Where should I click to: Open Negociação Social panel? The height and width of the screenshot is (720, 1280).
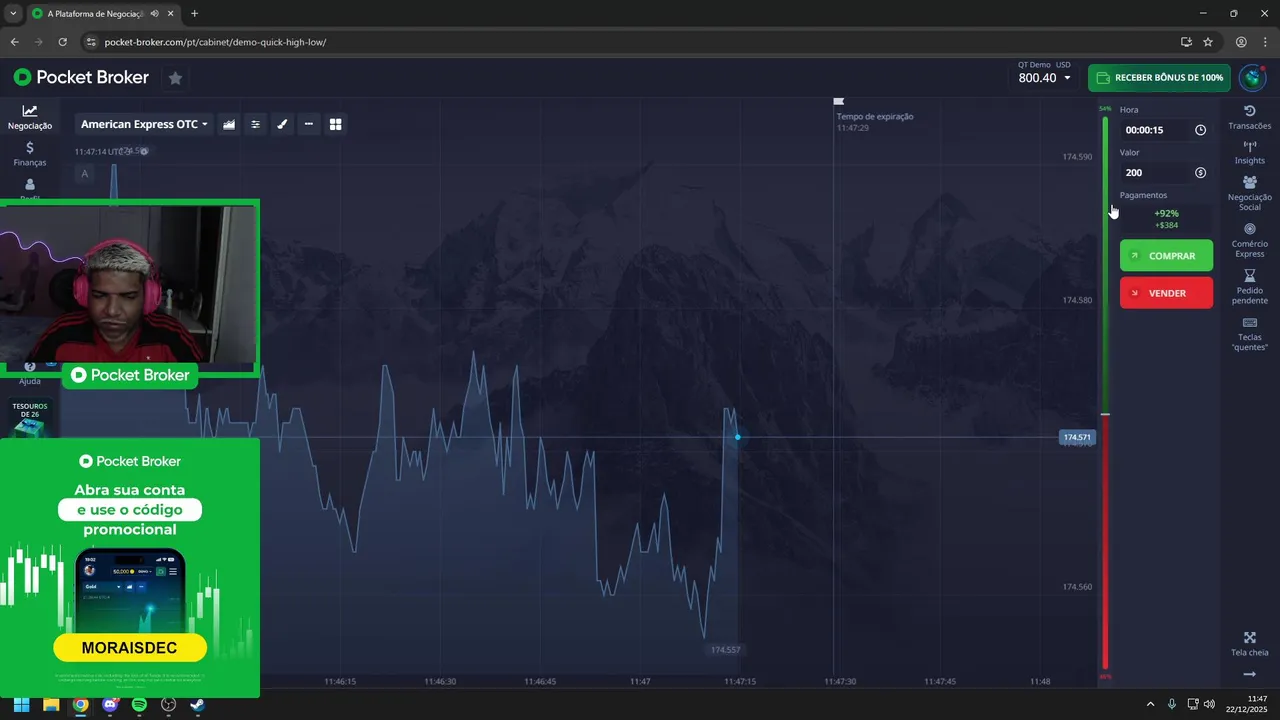tap(1250, 193)
